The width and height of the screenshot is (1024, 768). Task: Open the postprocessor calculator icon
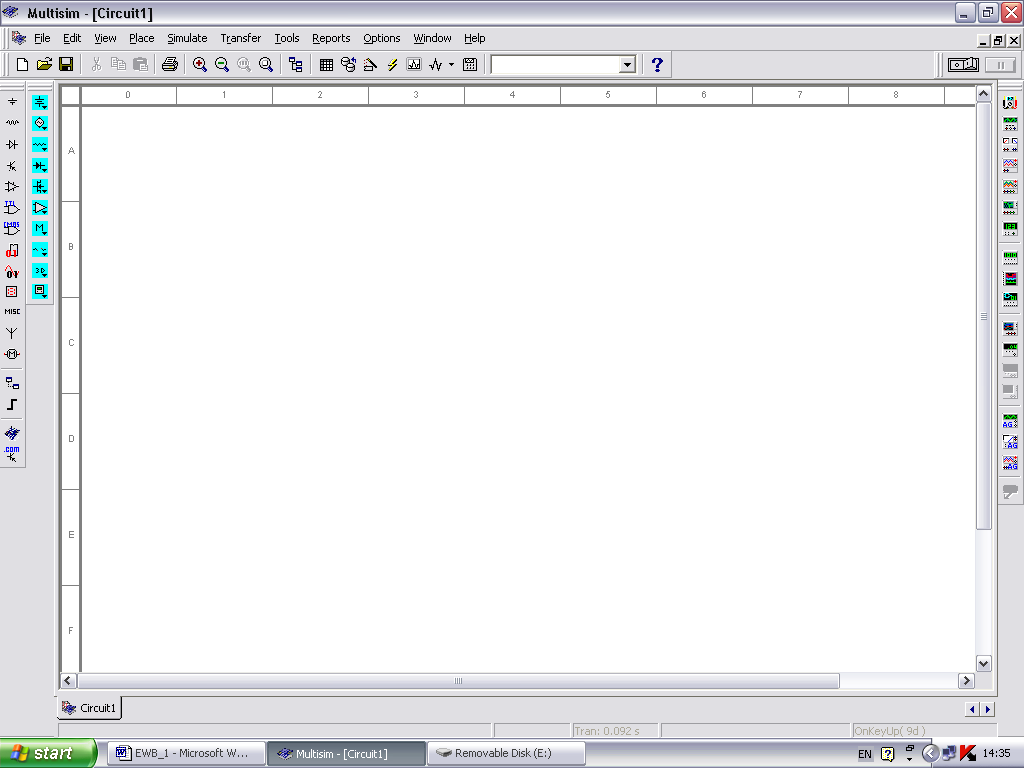point(470,64)
